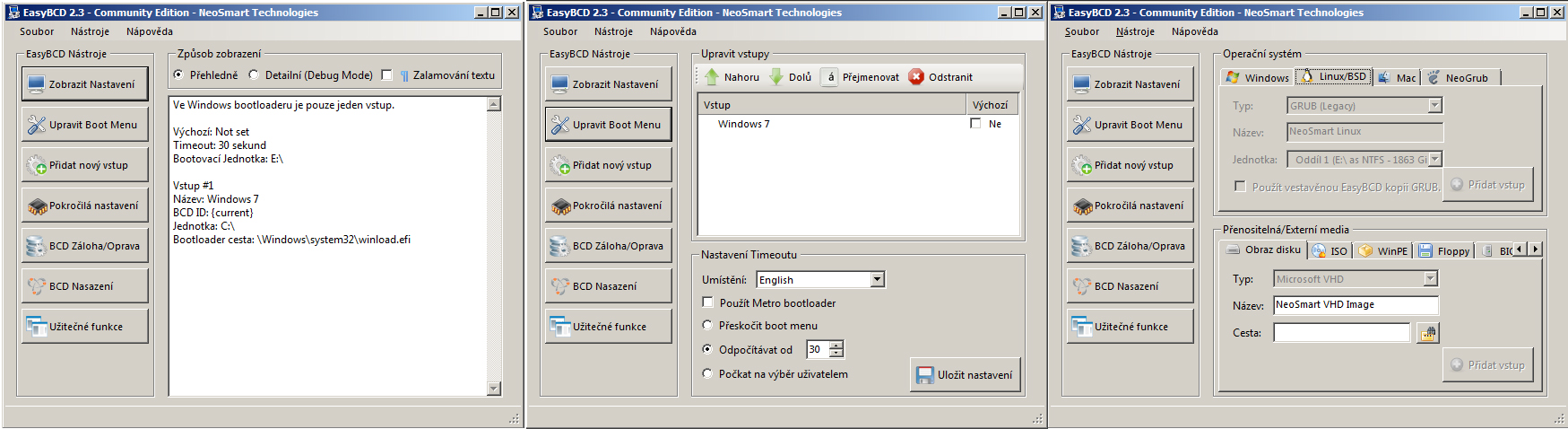1568x429 pixels.
Task: Switch to Floppy tab
Action: click(x=1443, y=251)
